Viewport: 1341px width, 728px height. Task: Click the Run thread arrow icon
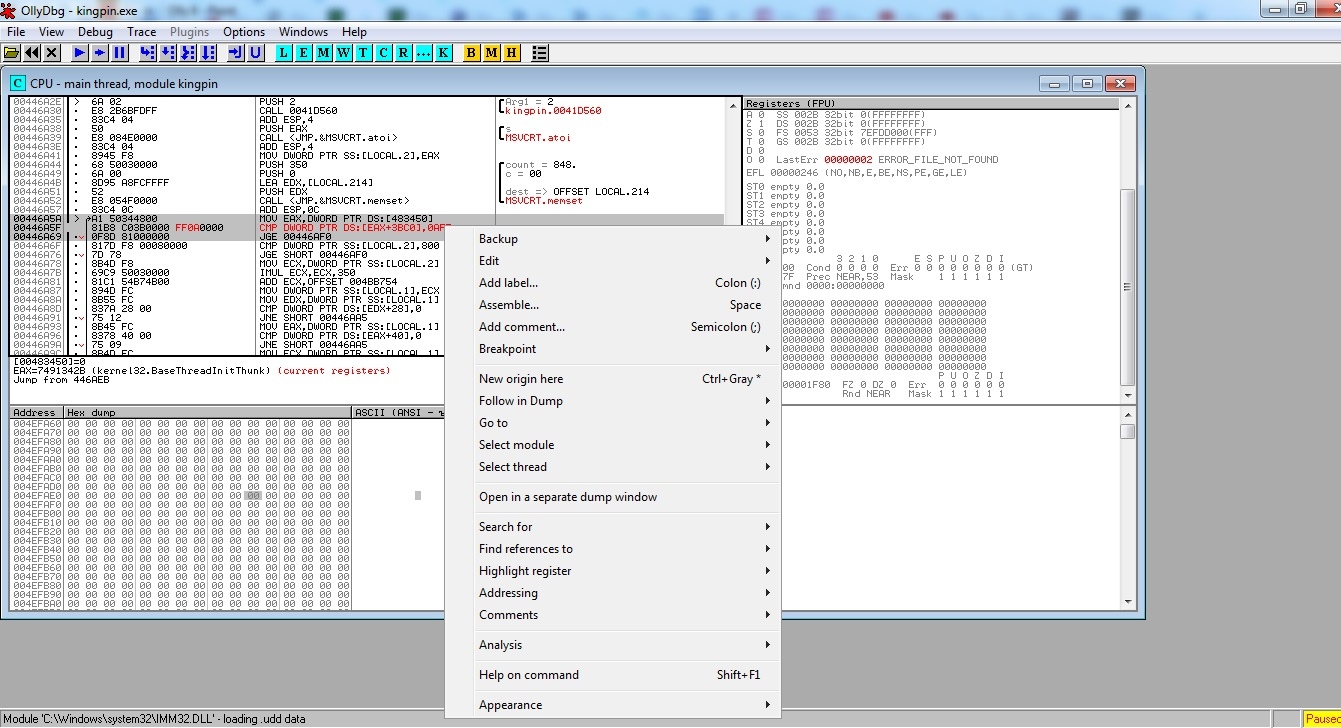(100, 52)
